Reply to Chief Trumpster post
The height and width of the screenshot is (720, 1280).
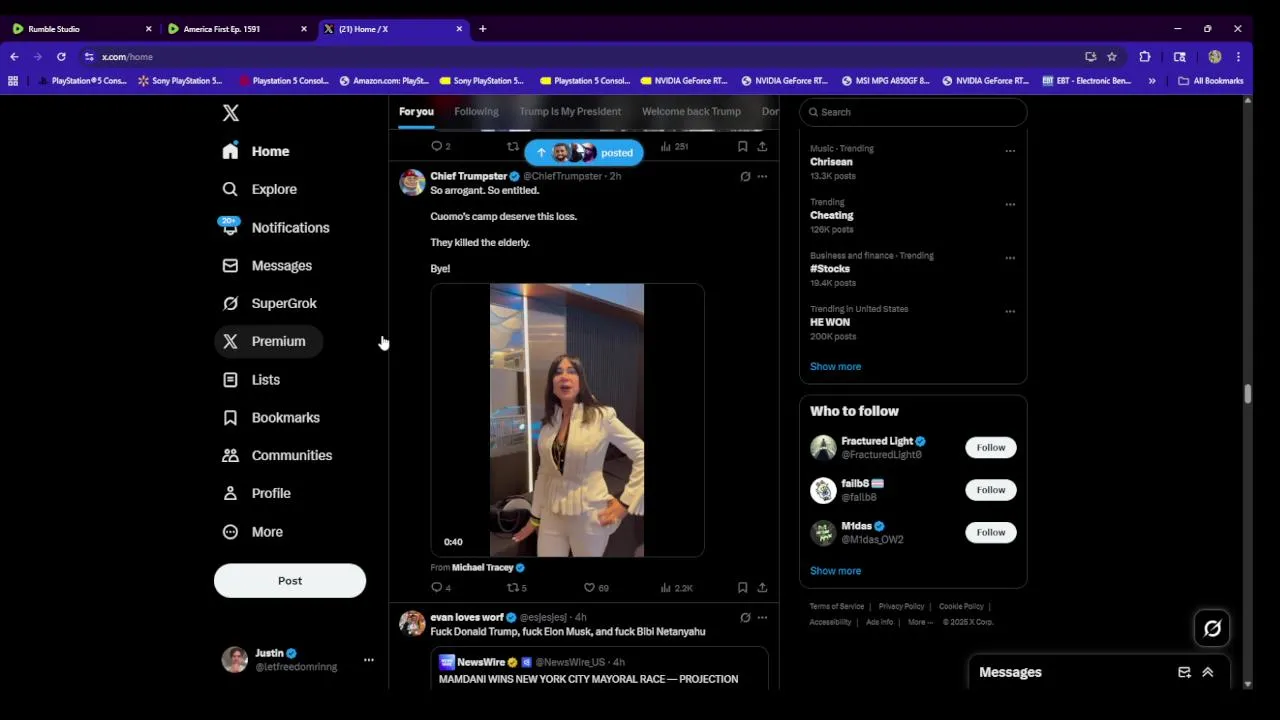[441, 588]
